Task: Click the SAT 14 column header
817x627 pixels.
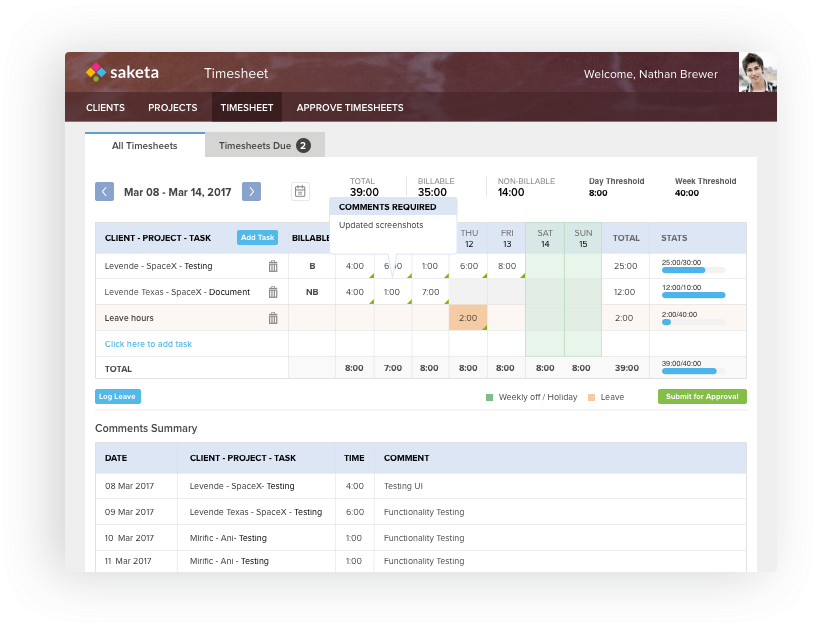Action: point(545,238)
